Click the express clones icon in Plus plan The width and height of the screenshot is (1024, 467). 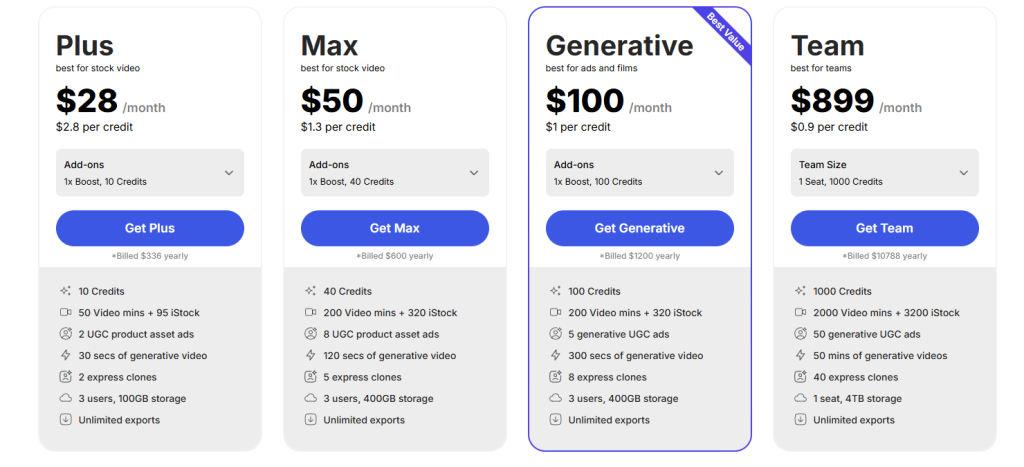65,377
